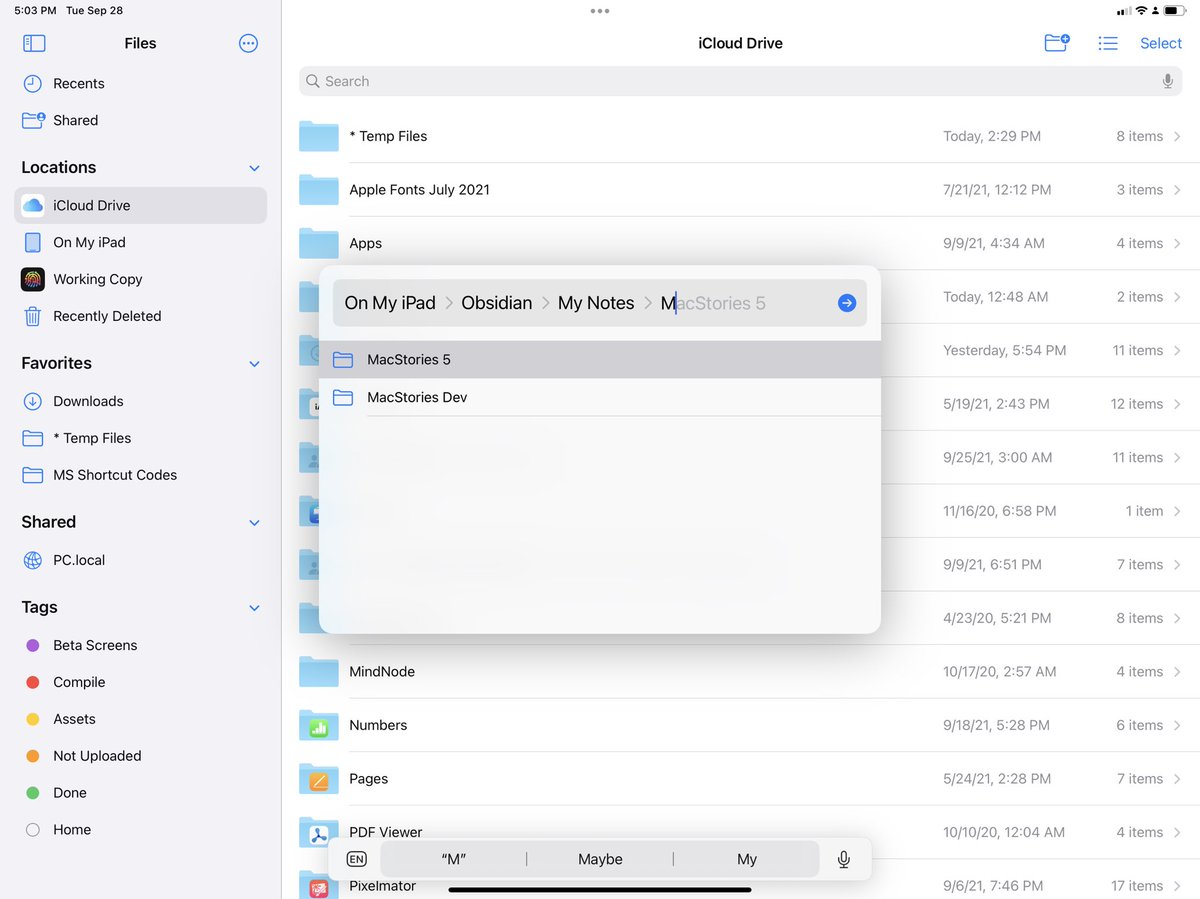The image size is (1200, 899).
Task: Expand chevron on Numbers row
Action: (1177, 725)
